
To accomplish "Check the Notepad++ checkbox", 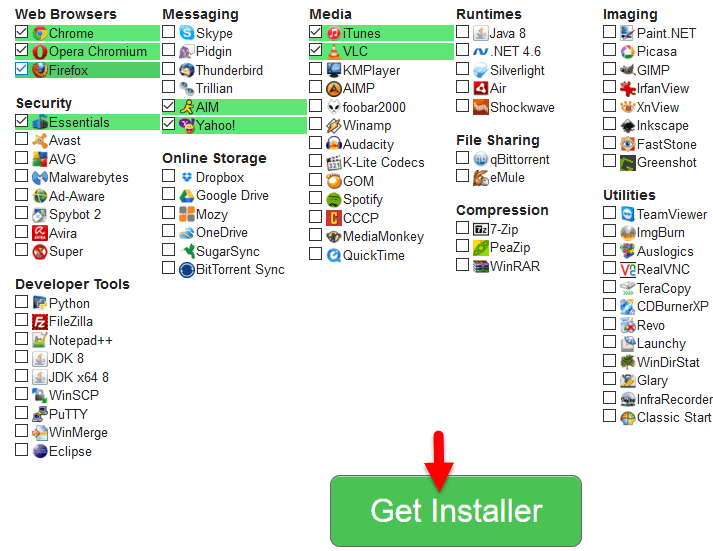I will [x=21, y=339].
